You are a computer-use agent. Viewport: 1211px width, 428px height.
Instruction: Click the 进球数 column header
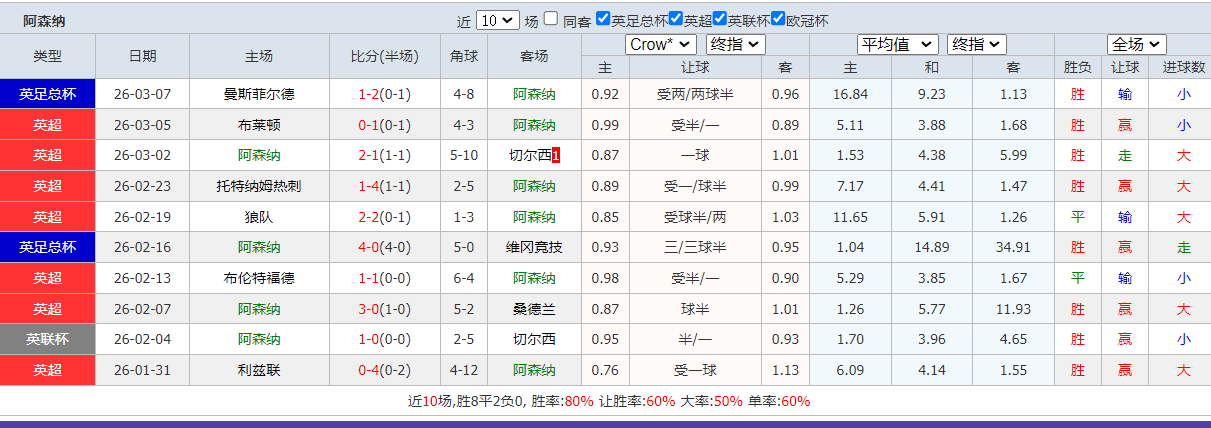[1183, 68]
